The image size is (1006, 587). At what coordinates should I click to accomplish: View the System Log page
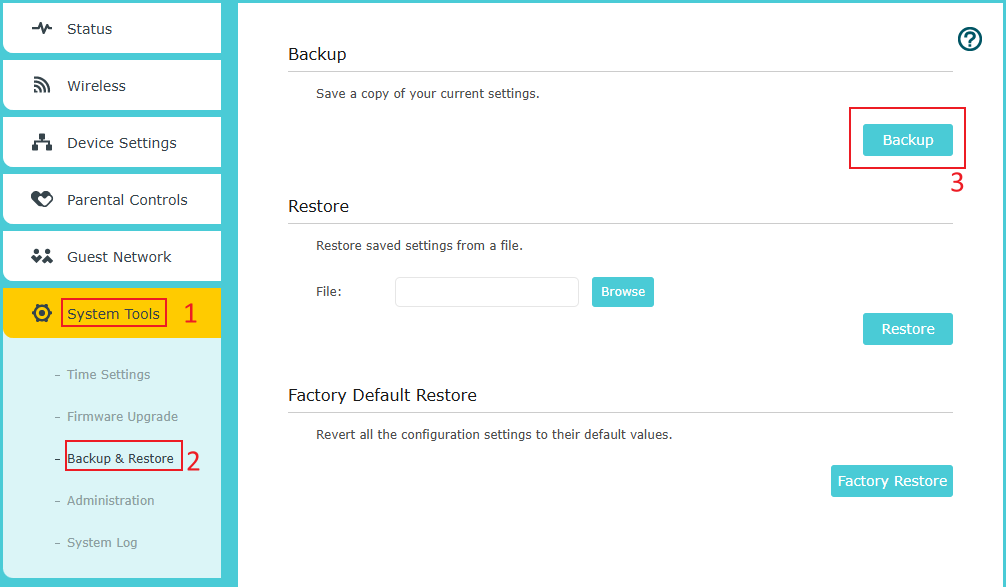[x=102, y=543]
